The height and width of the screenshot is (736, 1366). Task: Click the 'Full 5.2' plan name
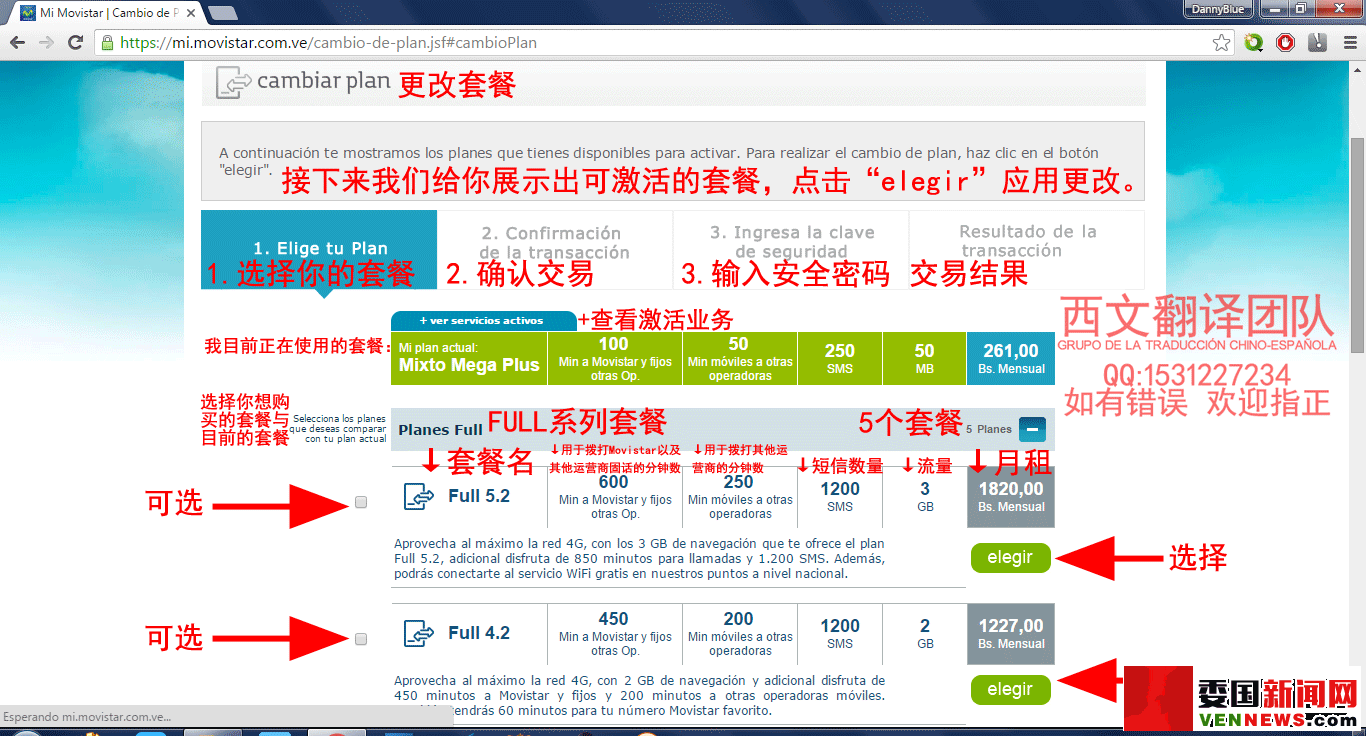[479, 496]
